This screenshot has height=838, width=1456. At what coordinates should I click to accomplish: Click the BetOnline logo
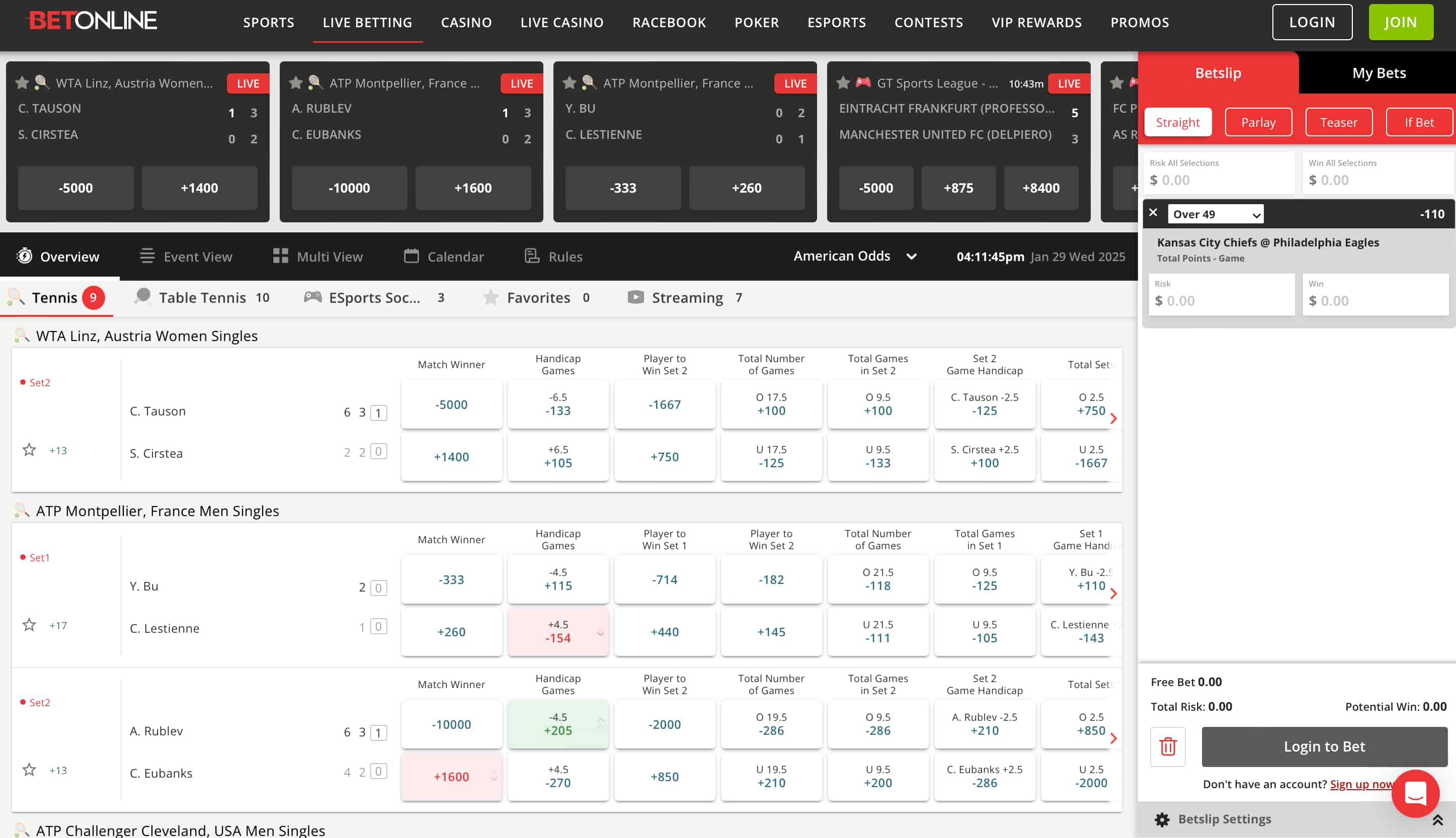pos(92,21)
